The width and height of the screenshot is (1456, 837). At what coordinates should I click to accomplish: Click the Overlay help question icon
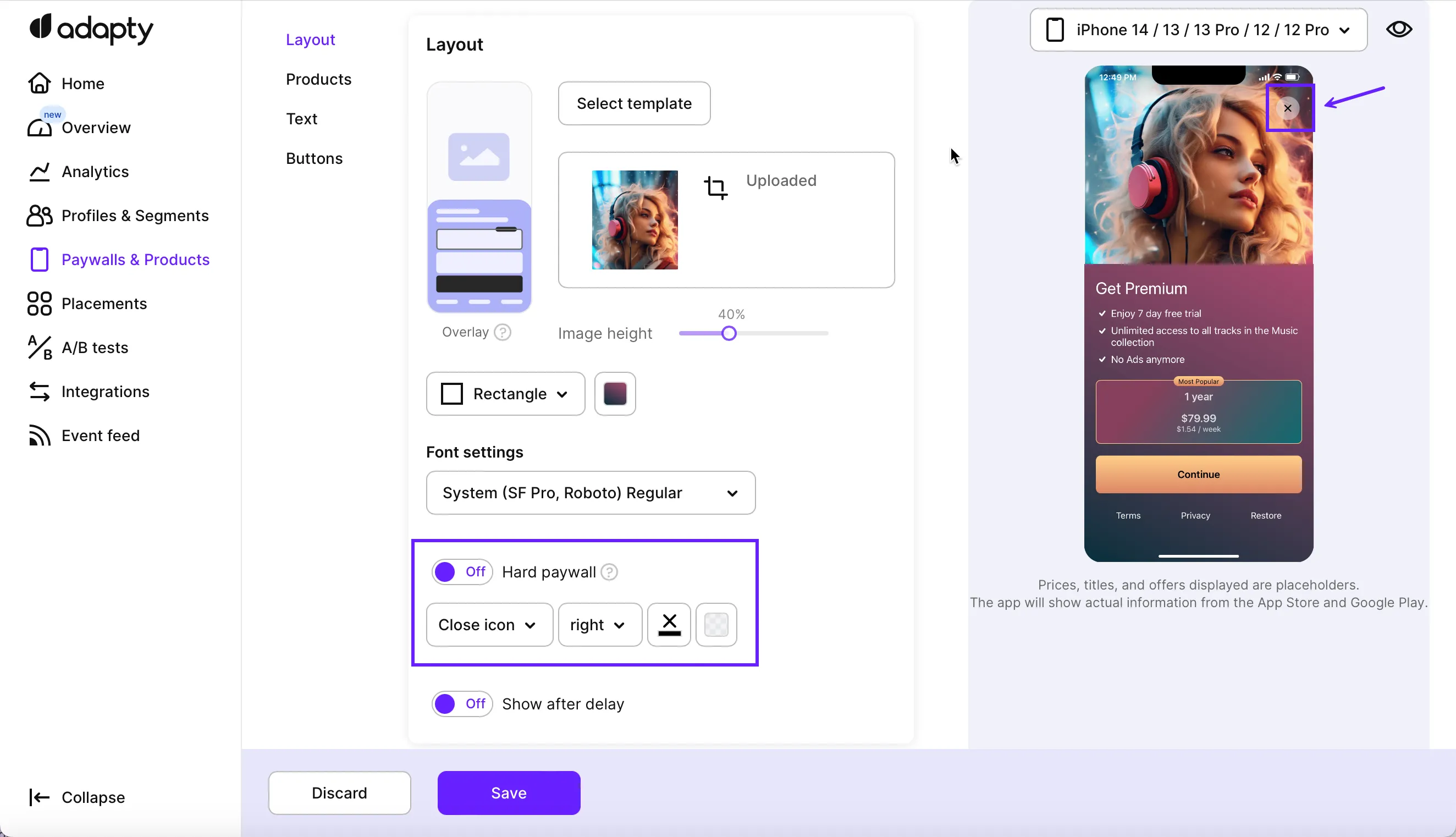[503, 332]
